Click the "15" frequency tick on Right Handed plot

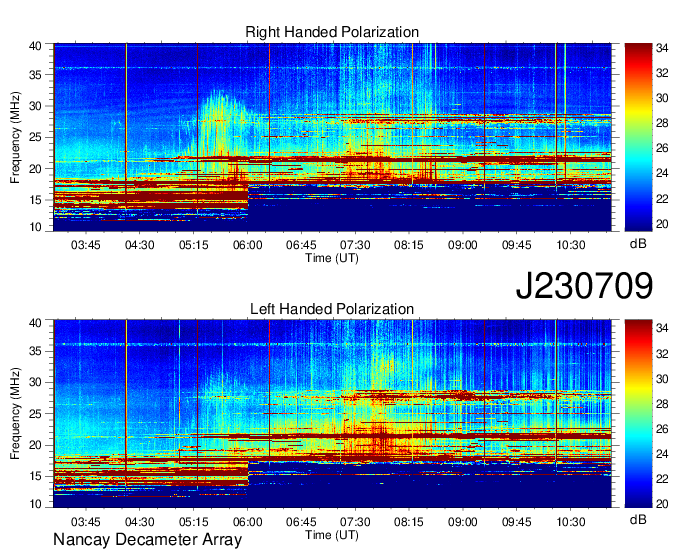coord(35,200)
